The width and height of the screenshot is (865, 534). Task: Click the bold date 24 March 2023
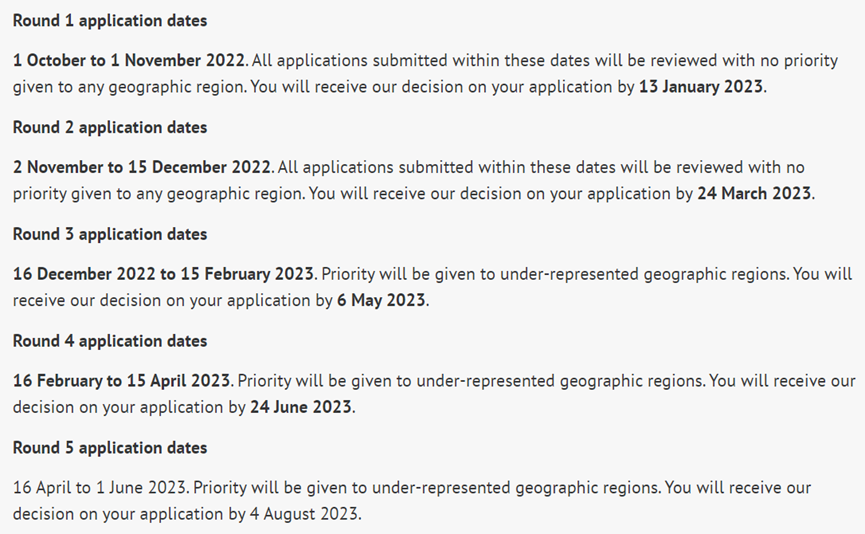click(x=754, y=194)
